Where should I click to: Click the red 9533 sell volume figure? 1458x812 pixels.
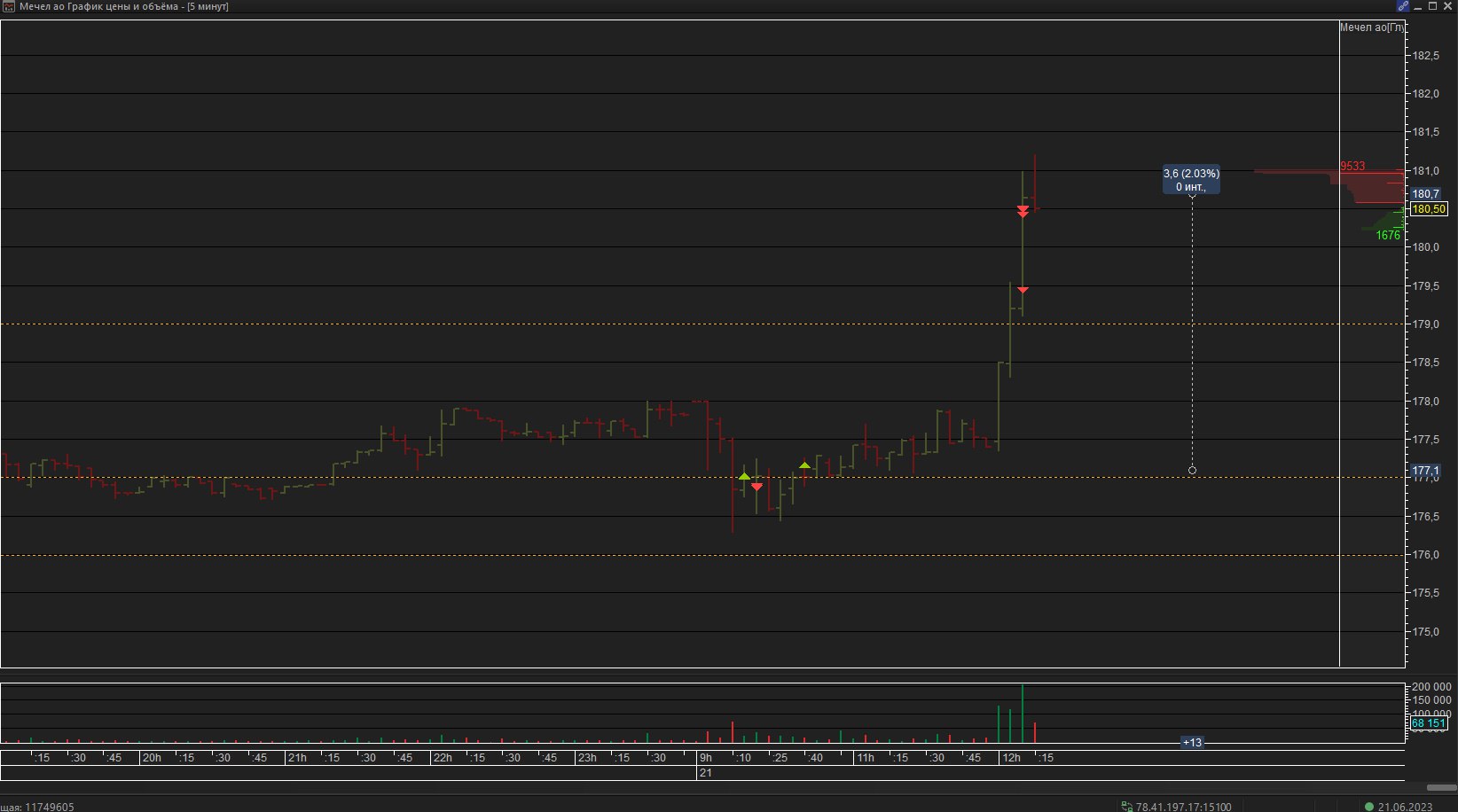[x=1352, y=166]
